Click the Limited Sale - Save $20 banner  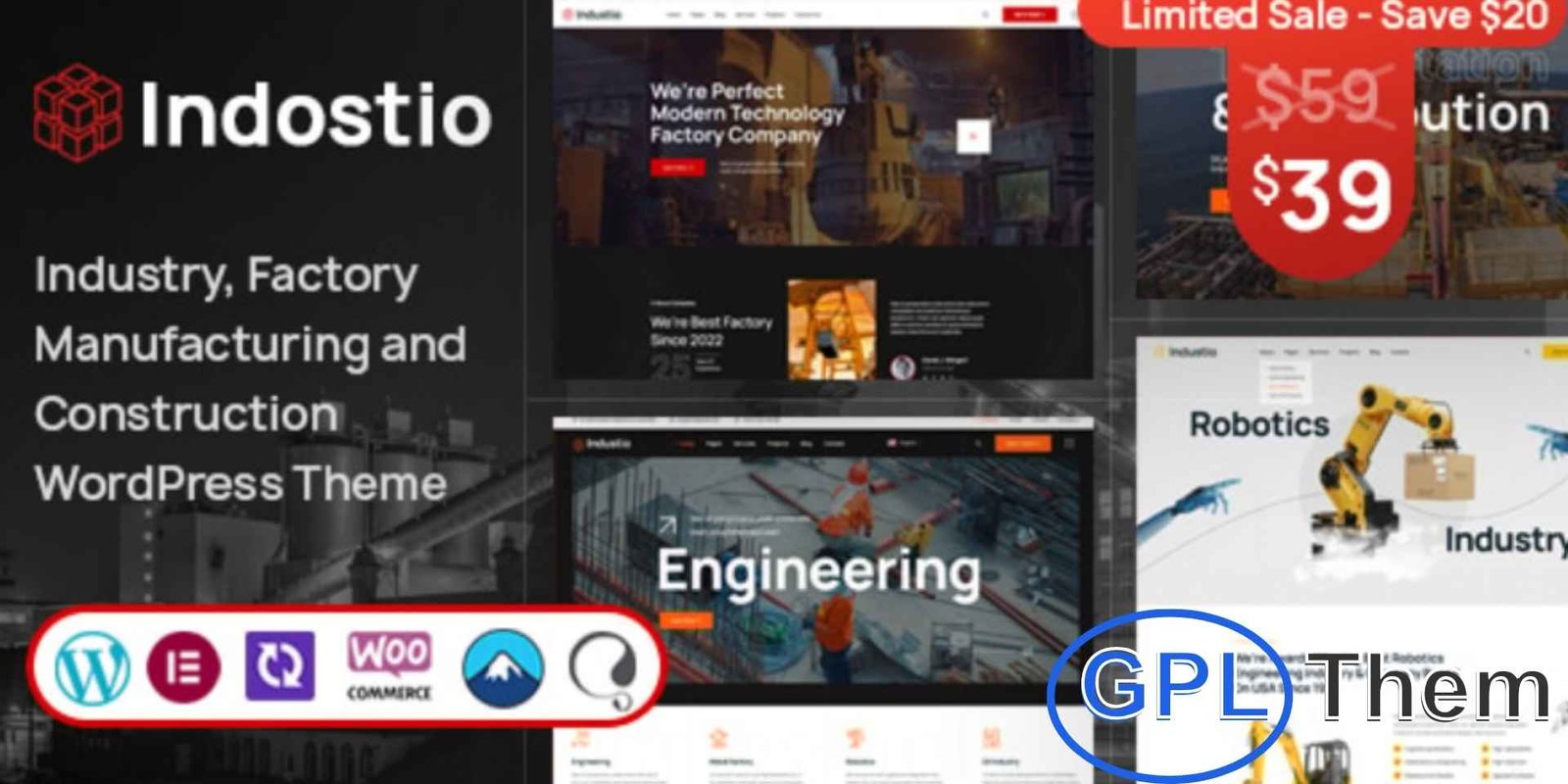tap(1333, 18)
